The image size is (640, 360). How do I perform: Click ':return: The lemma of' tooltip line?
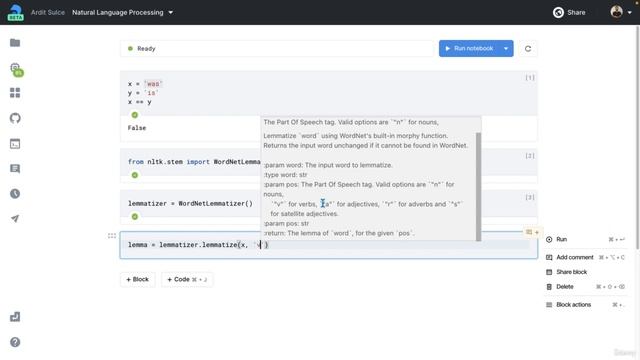pos(339,233)
